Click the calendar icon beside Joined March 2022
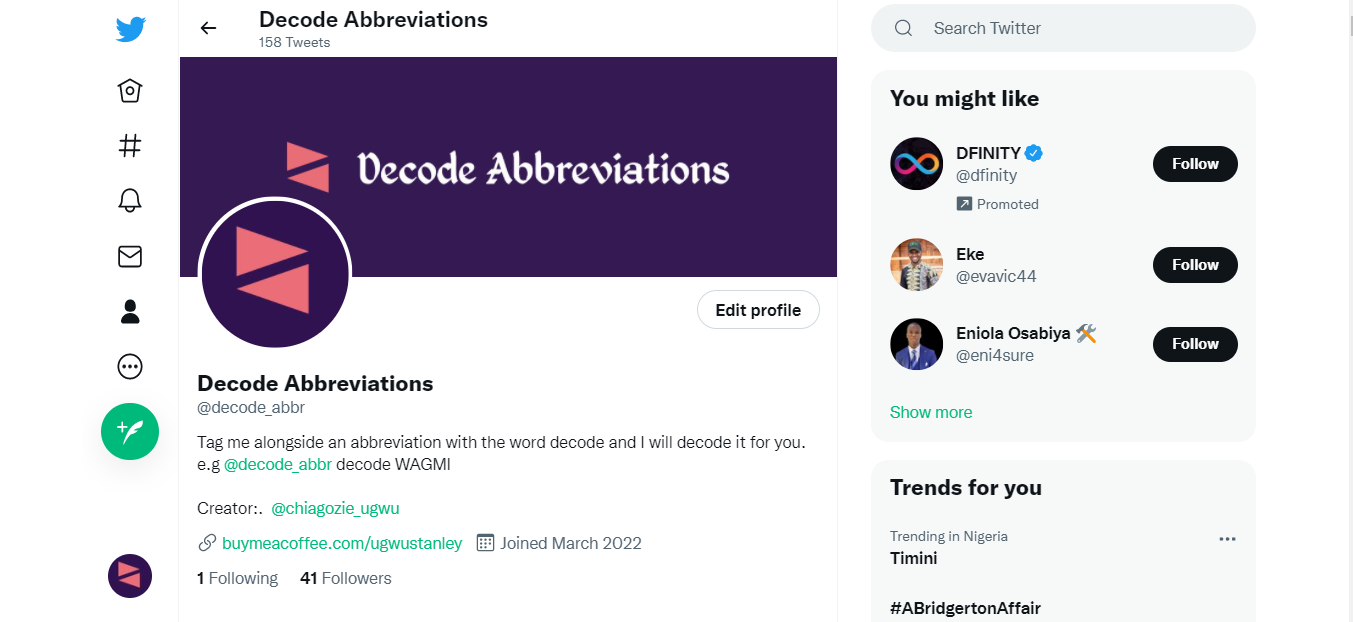Image resolution: width=1353 pixels, height=622 pixels. coord(486,543)
